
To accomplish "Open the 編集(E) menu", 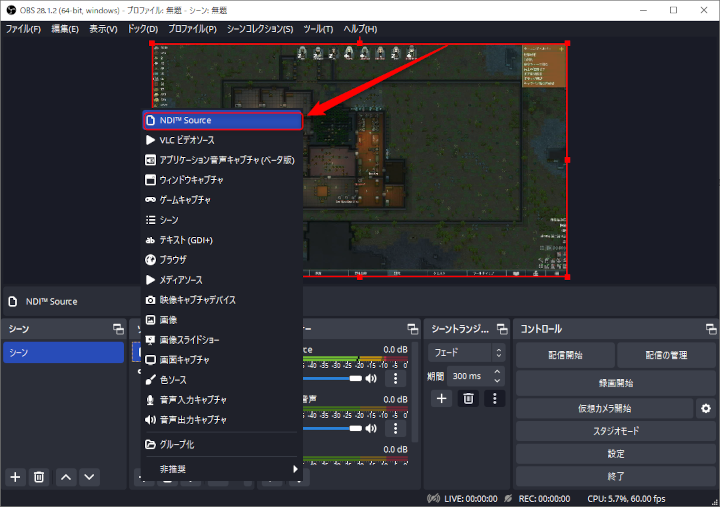I will [x=65, y=29].
